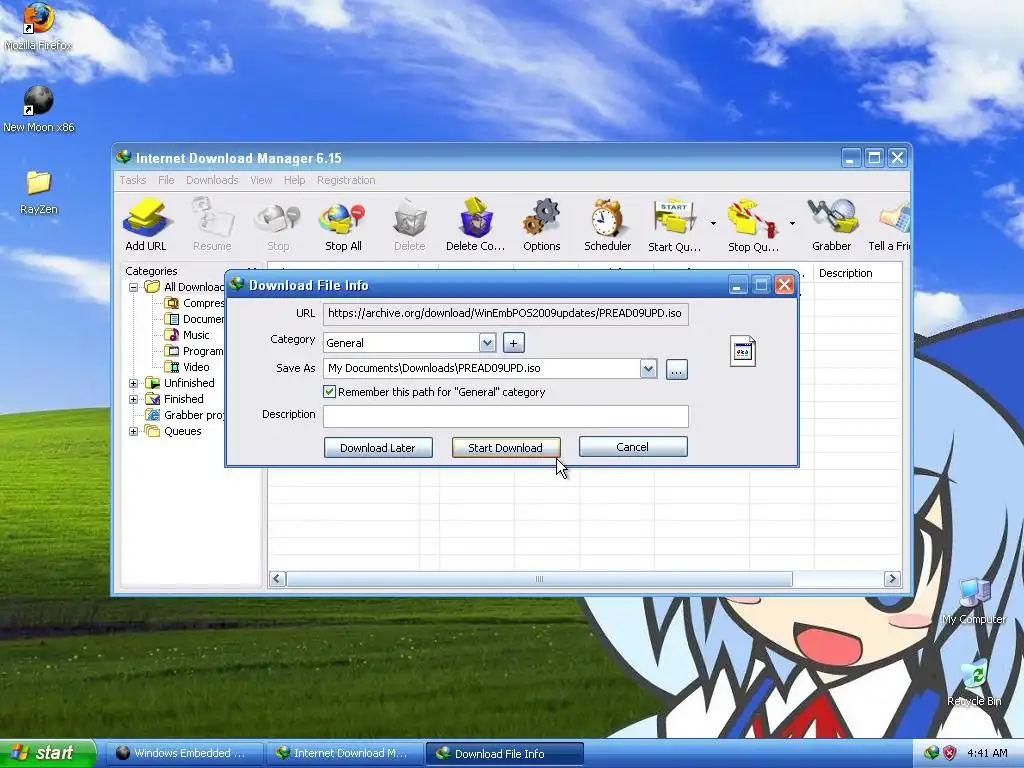Click plus button to add category
The image size is (1024, 768).
click(x=513, y=343)
